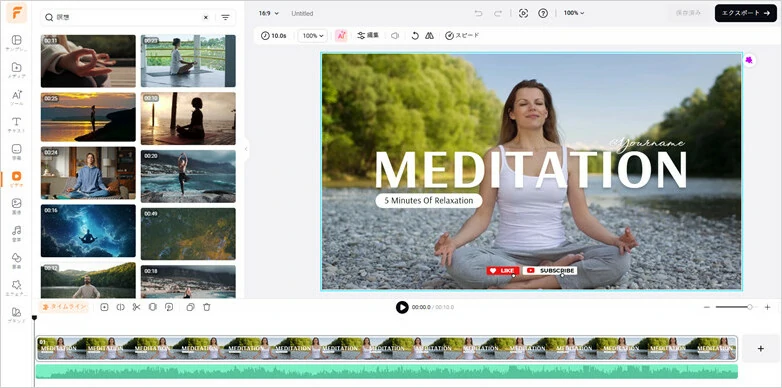This screenshot has height=388, width=782.
Task: Click the Export button
Action: point(746,13)
